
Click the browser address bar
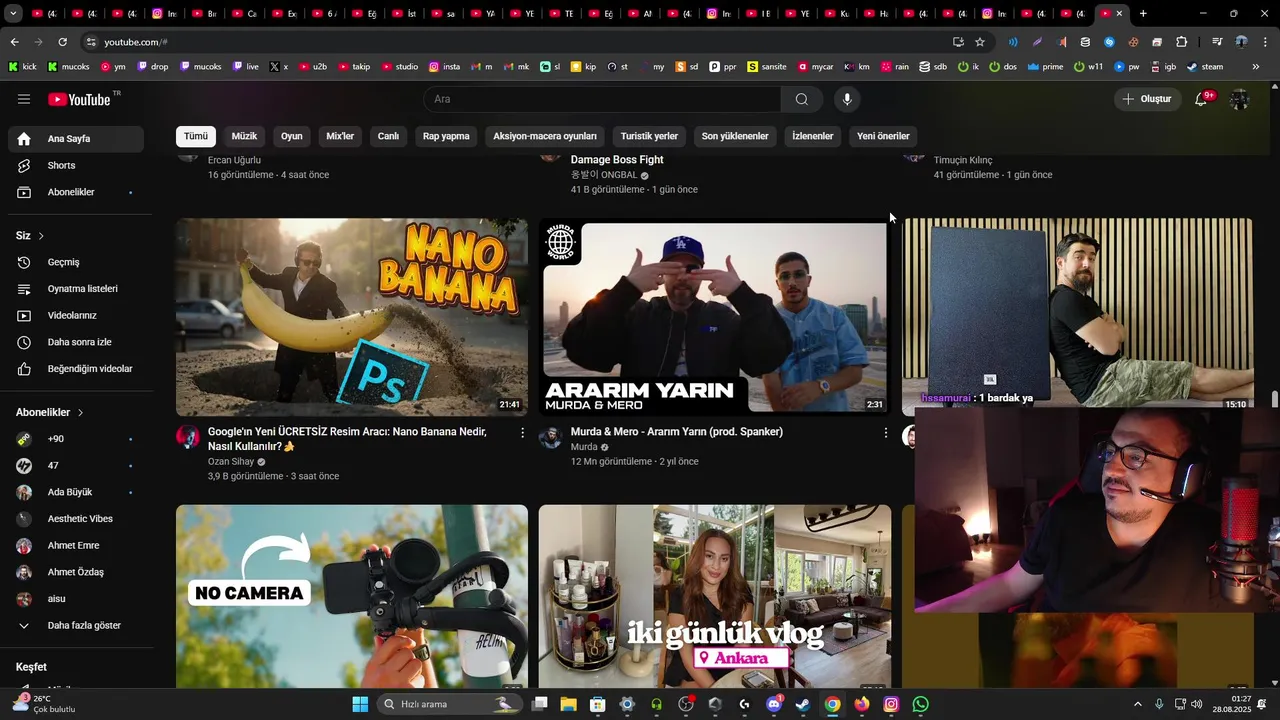[520, 42]
